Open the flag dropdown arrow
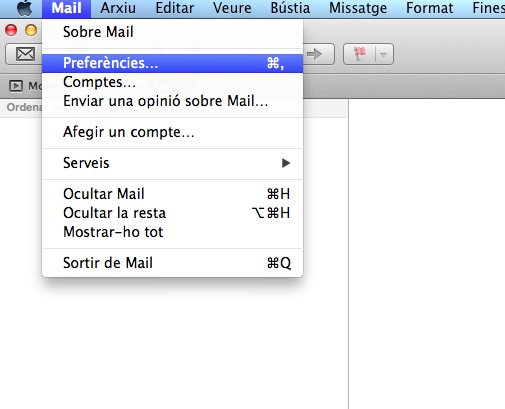Screen dimensions: 505x409 click(383, 54)
